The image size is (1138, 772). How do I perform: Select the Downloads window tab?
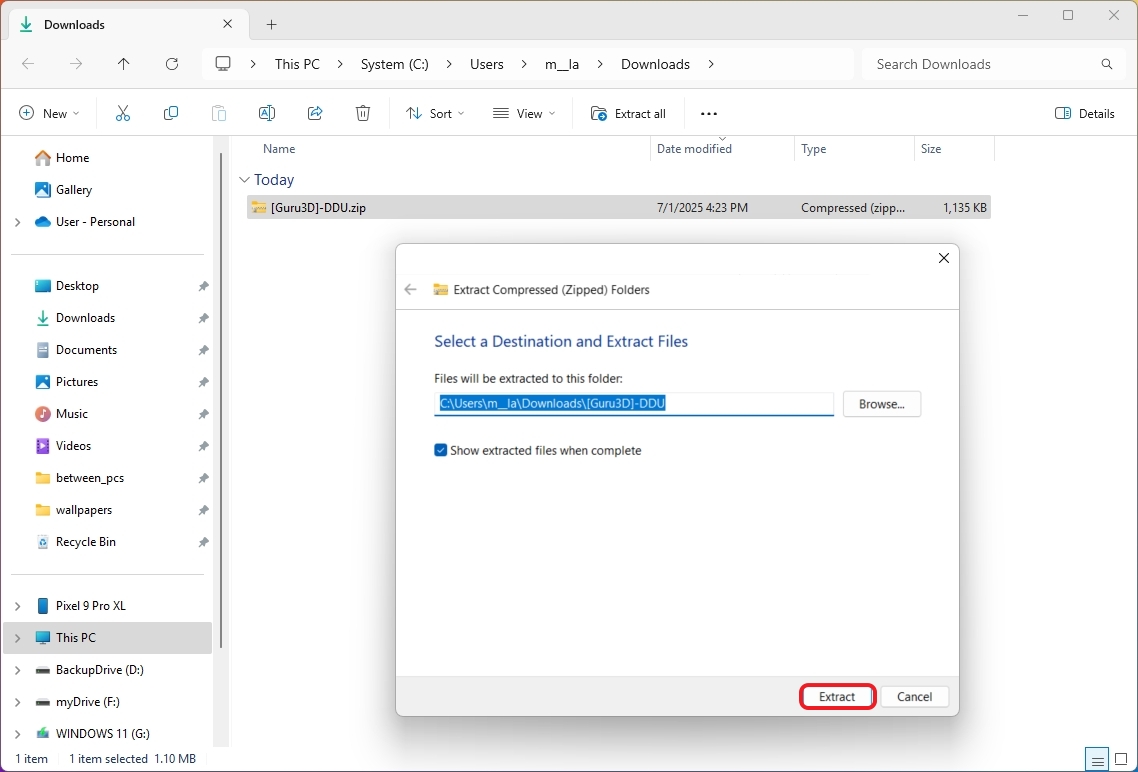point(128,24)
